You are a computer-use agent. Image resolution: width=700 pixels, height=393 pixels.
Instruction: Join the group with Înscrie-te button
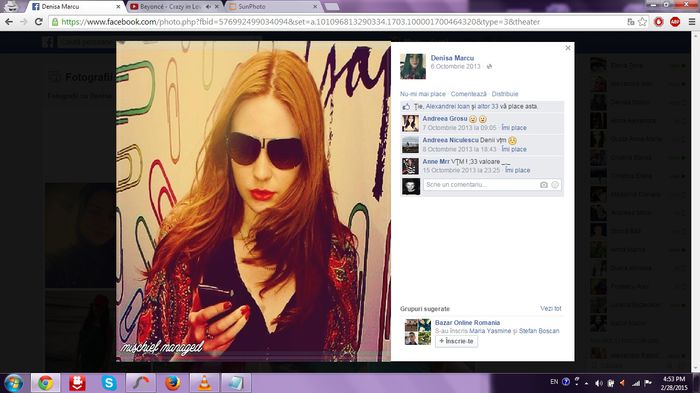click(456, 341)
